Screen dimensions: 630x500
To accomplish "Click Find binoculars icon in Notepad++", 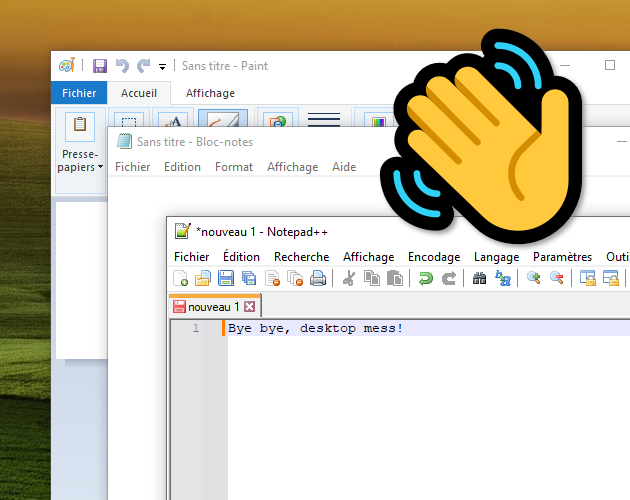I will click(x=479, y=278).
